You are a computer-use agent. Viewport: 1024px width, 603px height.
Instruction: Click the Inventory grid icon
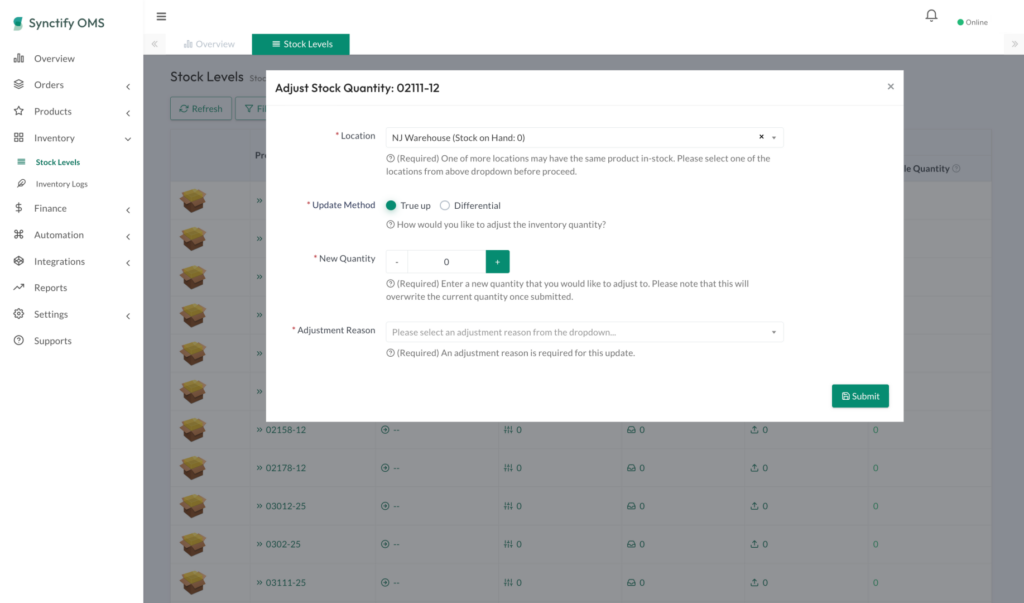19,138
